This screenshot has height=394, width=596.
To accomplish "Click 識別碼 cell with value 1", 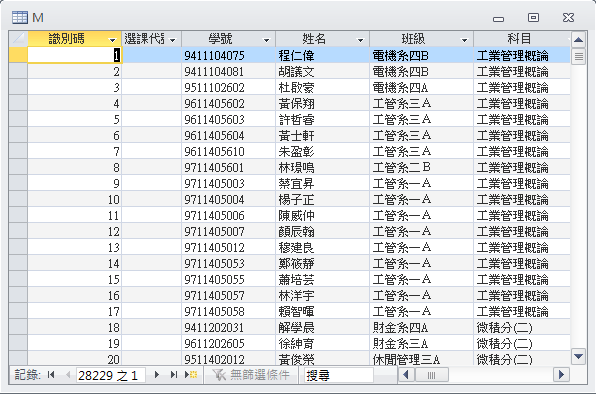I will 74,55.
